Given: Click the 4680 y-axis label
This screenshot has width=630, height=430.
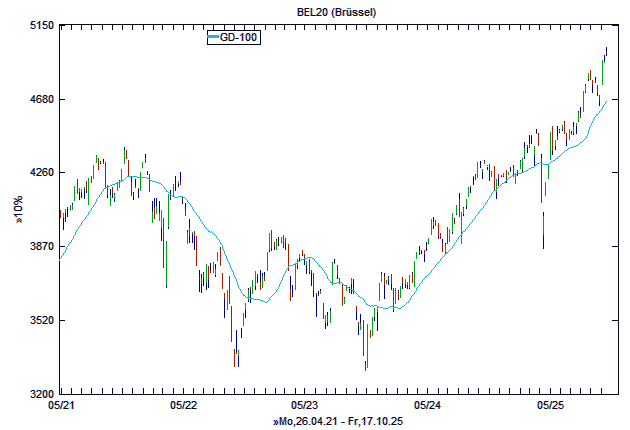Looking at the screenshot, I should coord(40,100).
